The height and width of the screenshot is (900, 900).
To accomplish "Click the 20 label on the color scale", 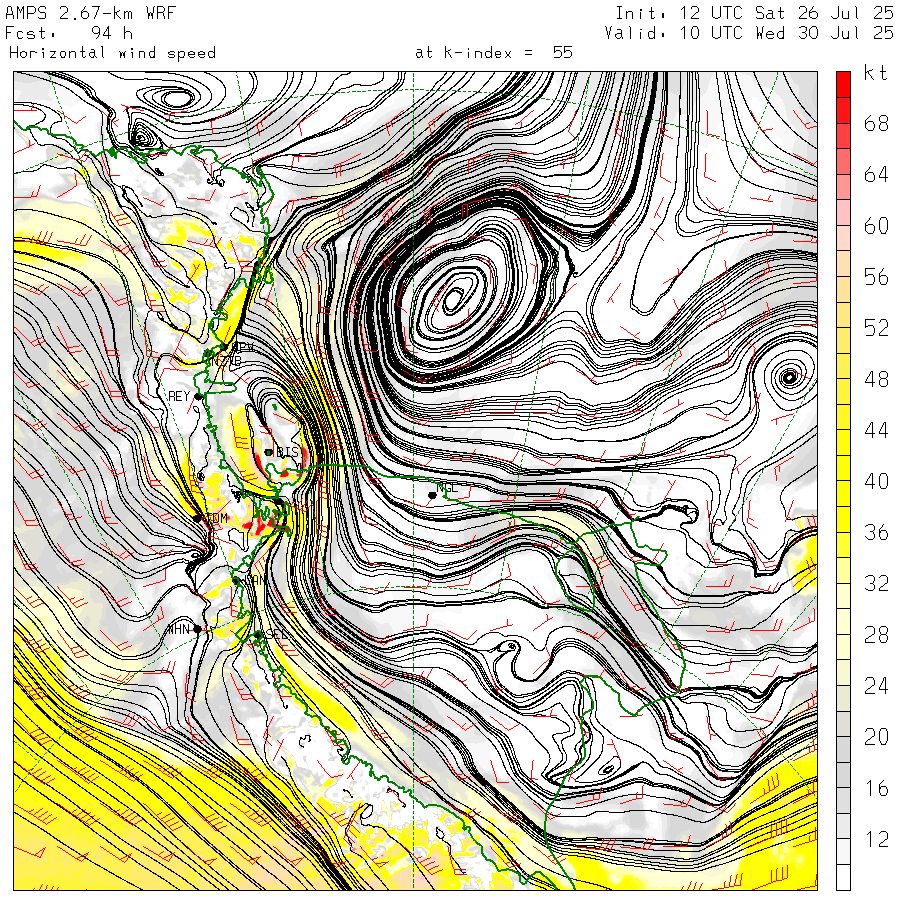I will pos(876,736).
